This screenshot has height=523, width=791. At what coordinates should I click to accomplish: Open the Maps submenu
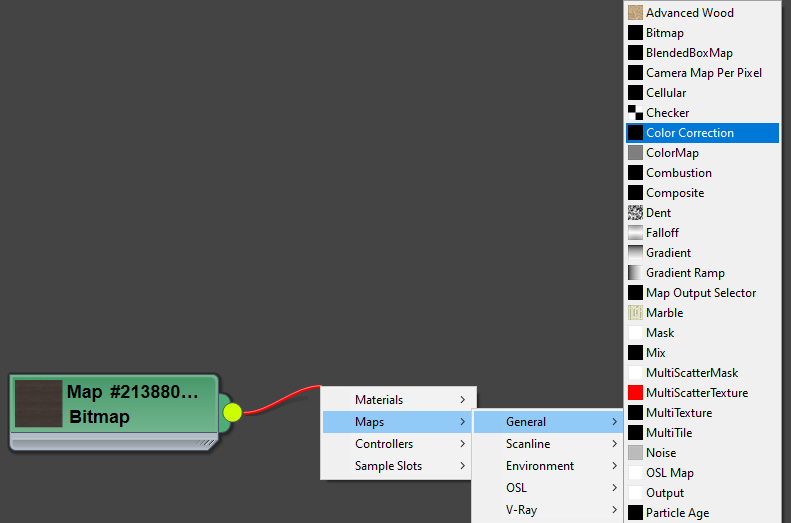(397, 422)
